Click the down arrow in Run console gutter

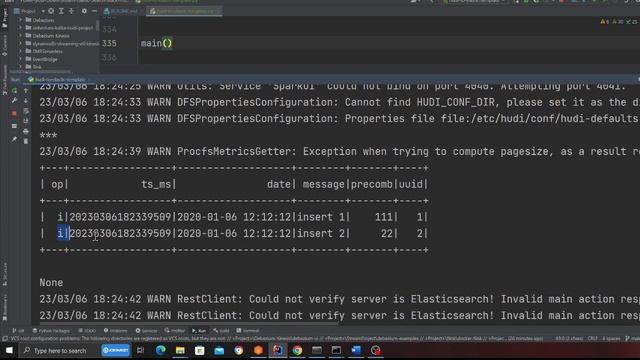(x=26, y=101)
